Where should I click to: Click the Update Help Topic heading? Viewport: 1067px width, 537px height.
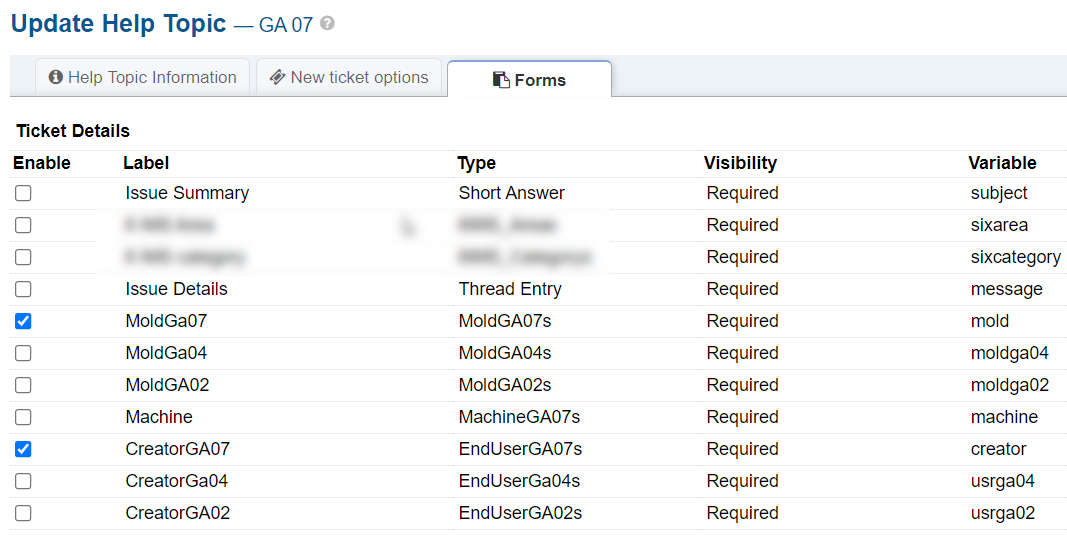[119, 24]
